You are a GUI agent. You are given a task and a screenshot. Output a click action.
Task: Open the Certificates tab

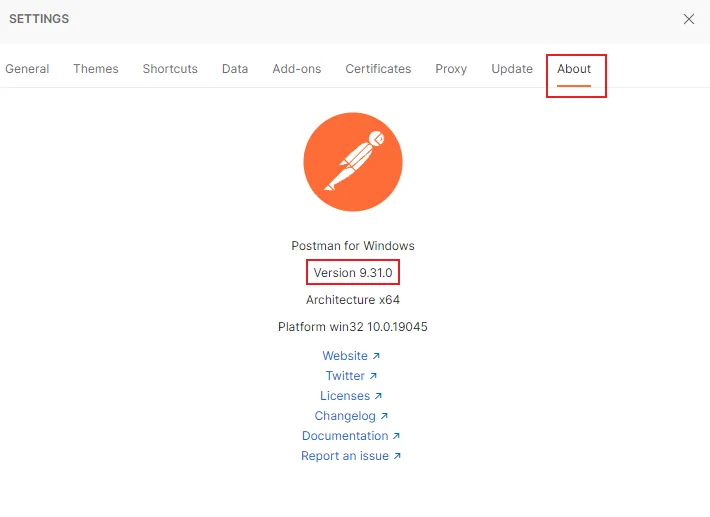[378, 69]
